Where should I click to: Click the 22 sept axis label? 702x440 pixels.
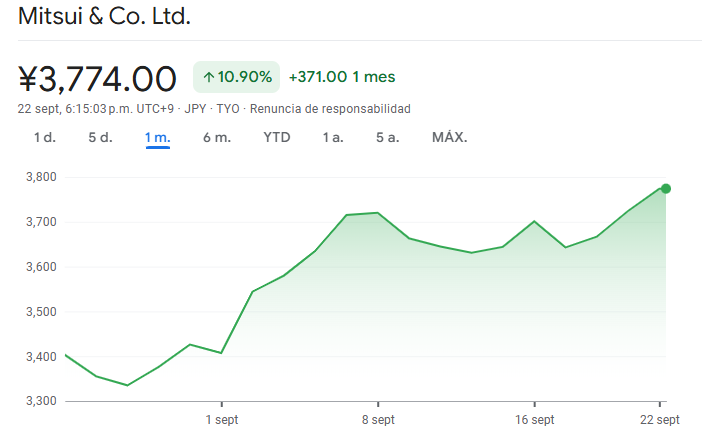(659, 420)
